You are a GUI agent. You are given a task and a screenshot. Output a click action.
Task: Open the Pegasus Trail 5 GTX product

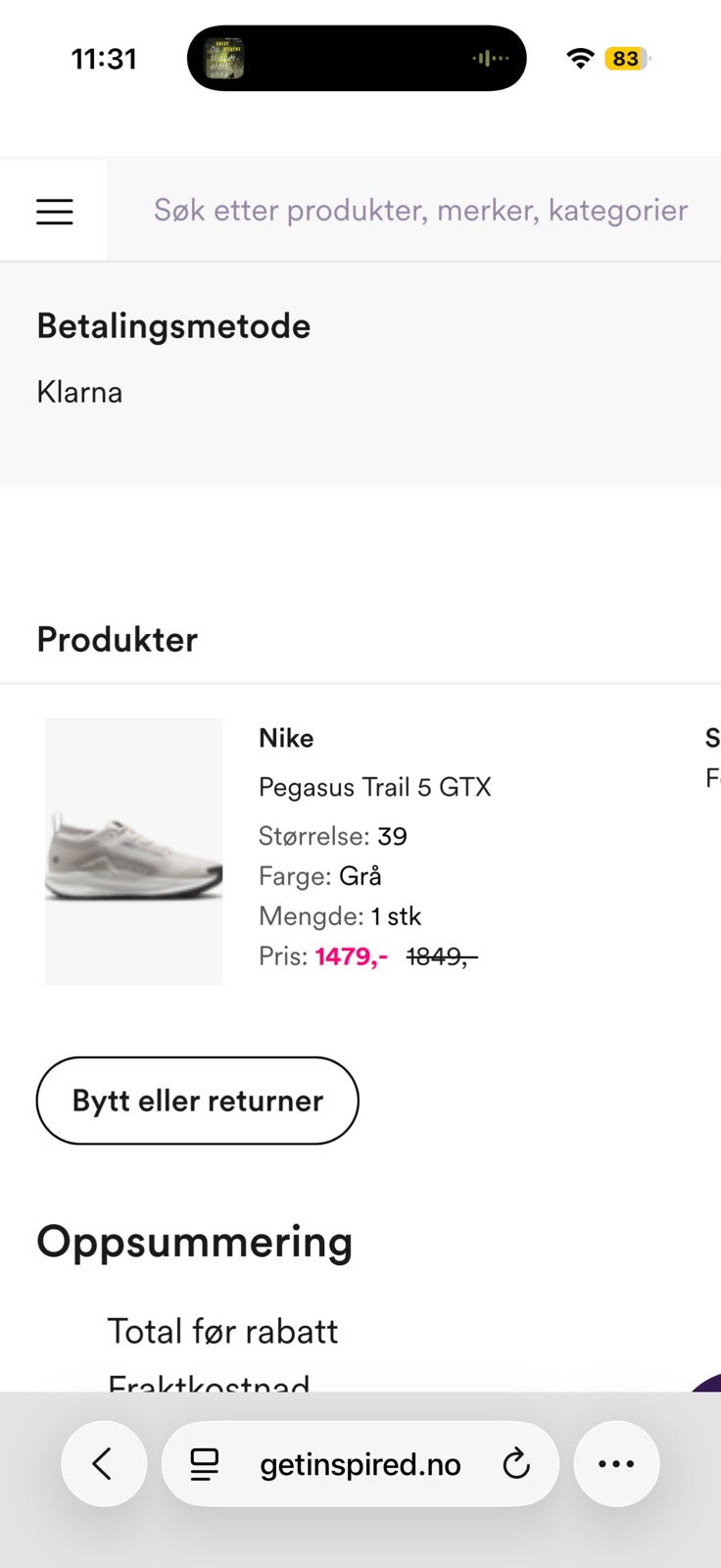coord(374,787)
